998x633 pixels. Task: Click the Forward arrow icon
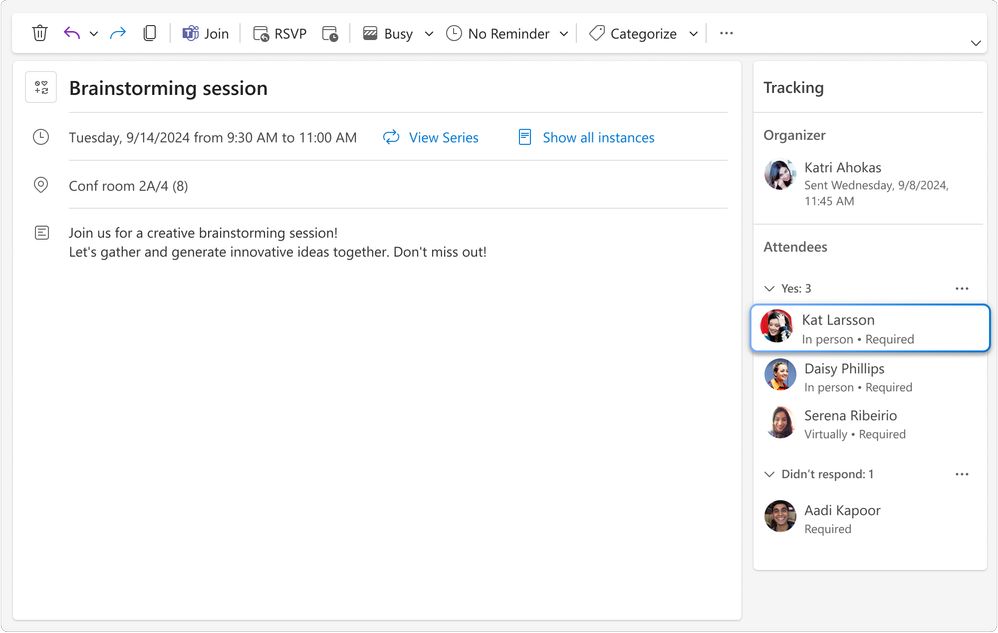tap(117, 32)
